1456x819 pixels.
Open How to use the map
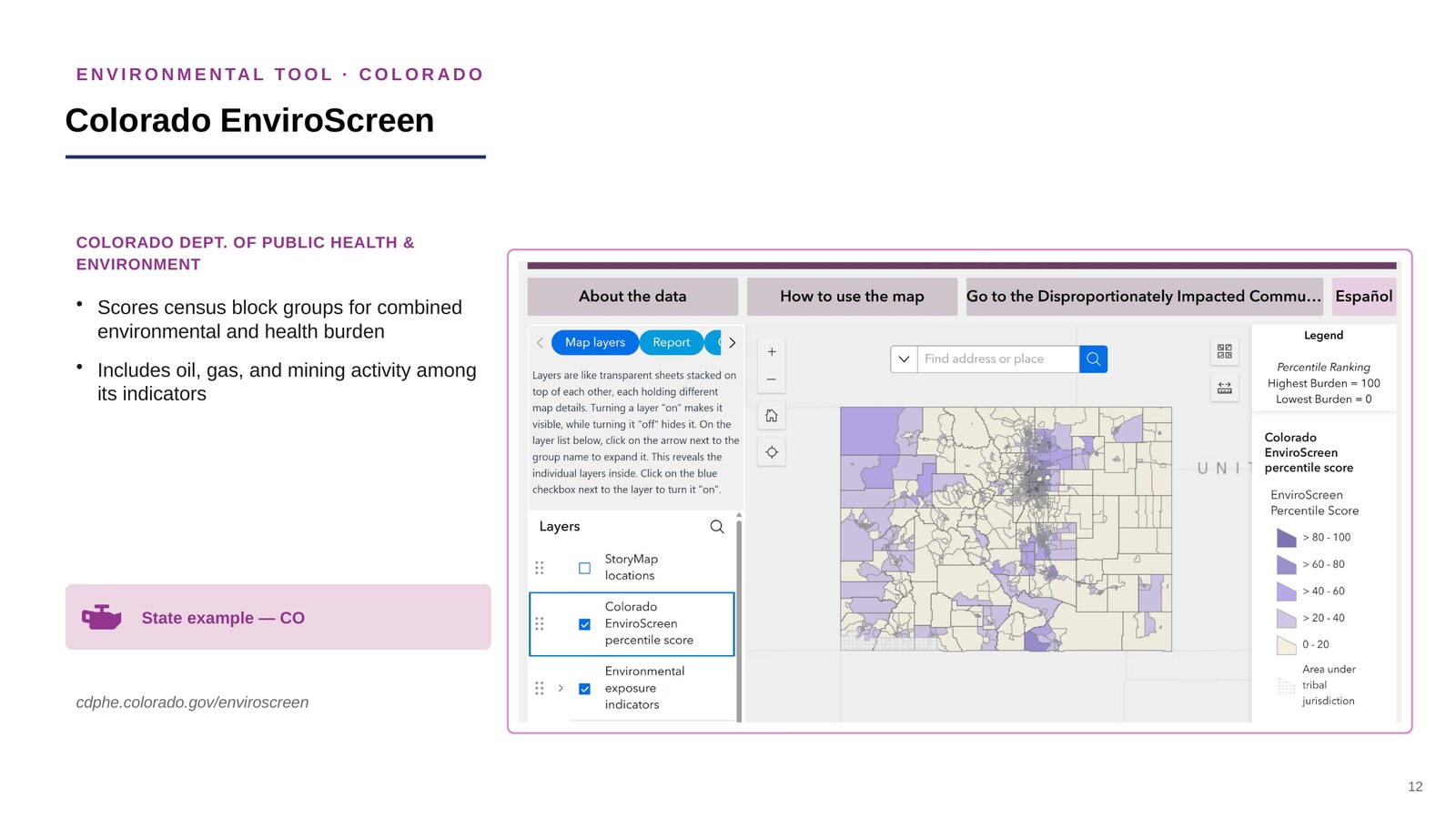(852, 297)
